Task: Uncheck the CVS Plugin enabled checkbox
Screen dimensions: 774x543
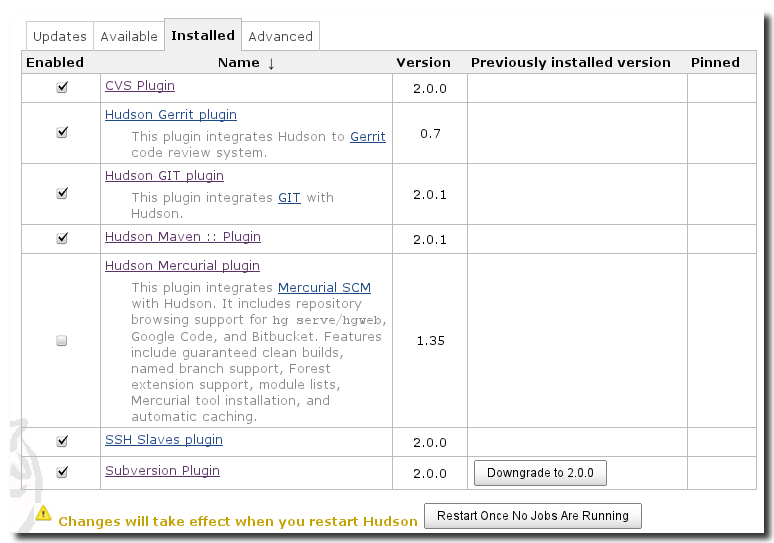Action: coord(62,87)
